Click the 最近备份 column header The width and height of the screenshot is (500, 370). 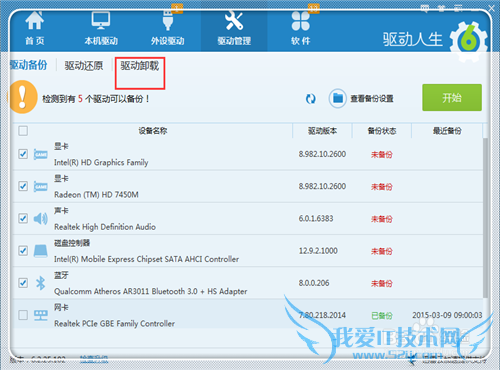(447, 131)
